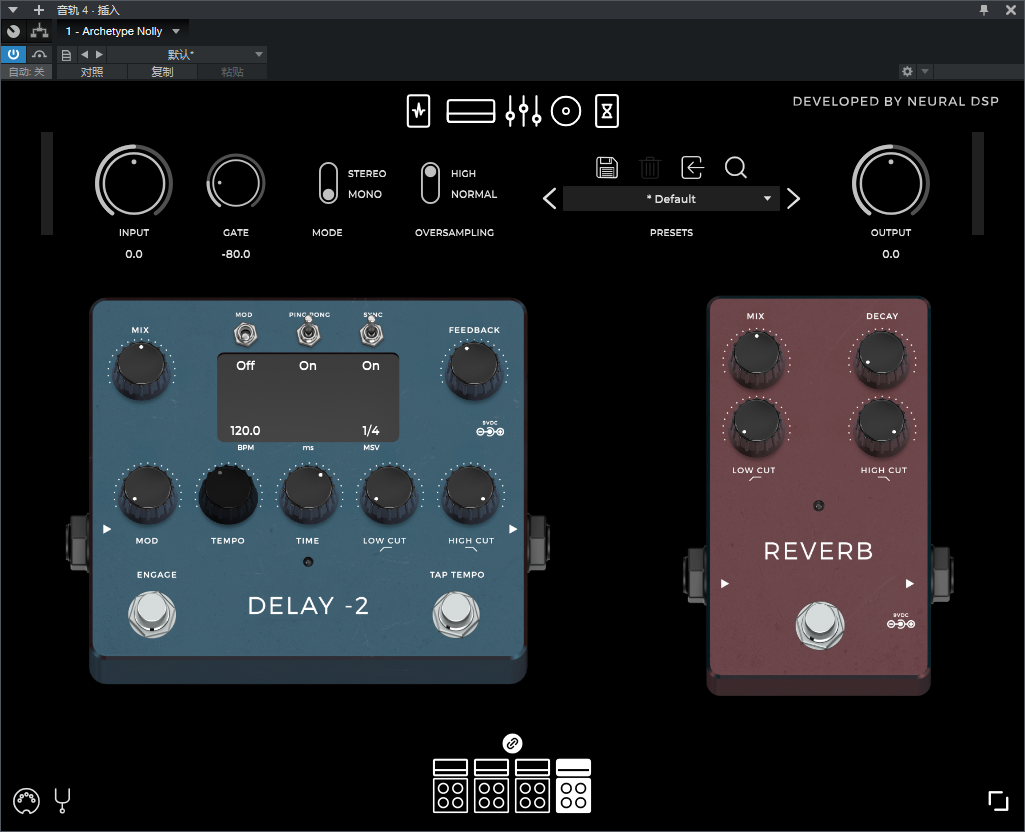Image resolution: width=1025 pixels, height=832 pixels.
Task: Open the cabinet speaker section
Action: [566, 111]
